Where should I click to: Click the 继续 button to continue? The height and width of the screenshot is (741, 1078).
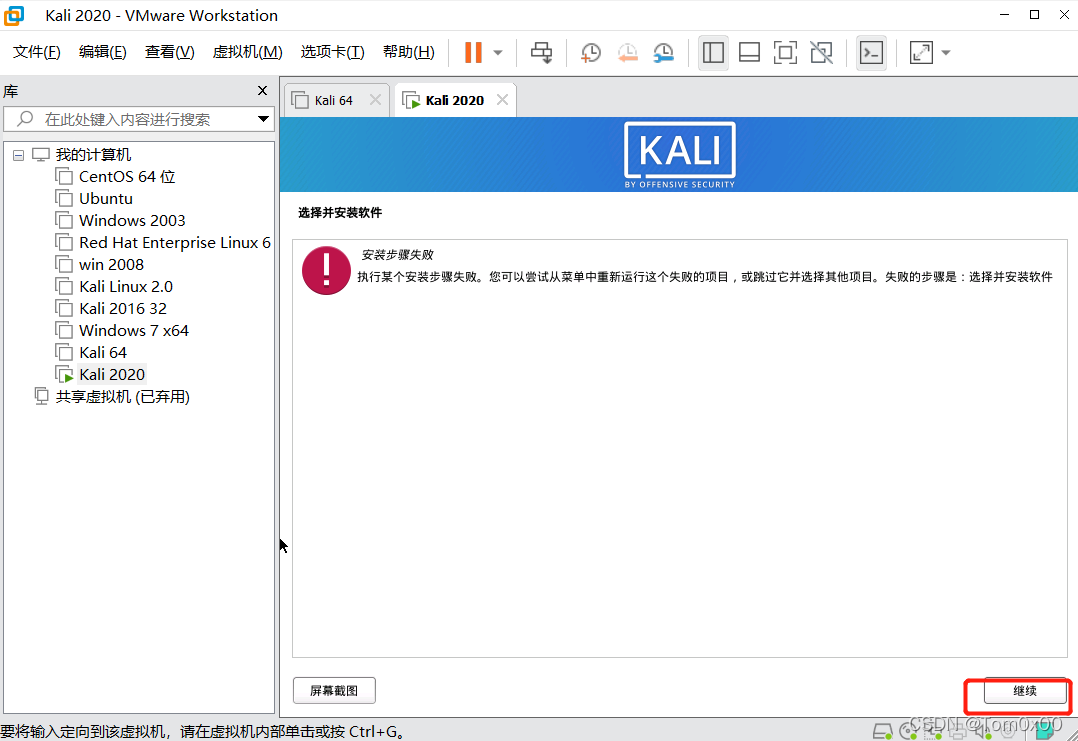[x=1024, y=691]
